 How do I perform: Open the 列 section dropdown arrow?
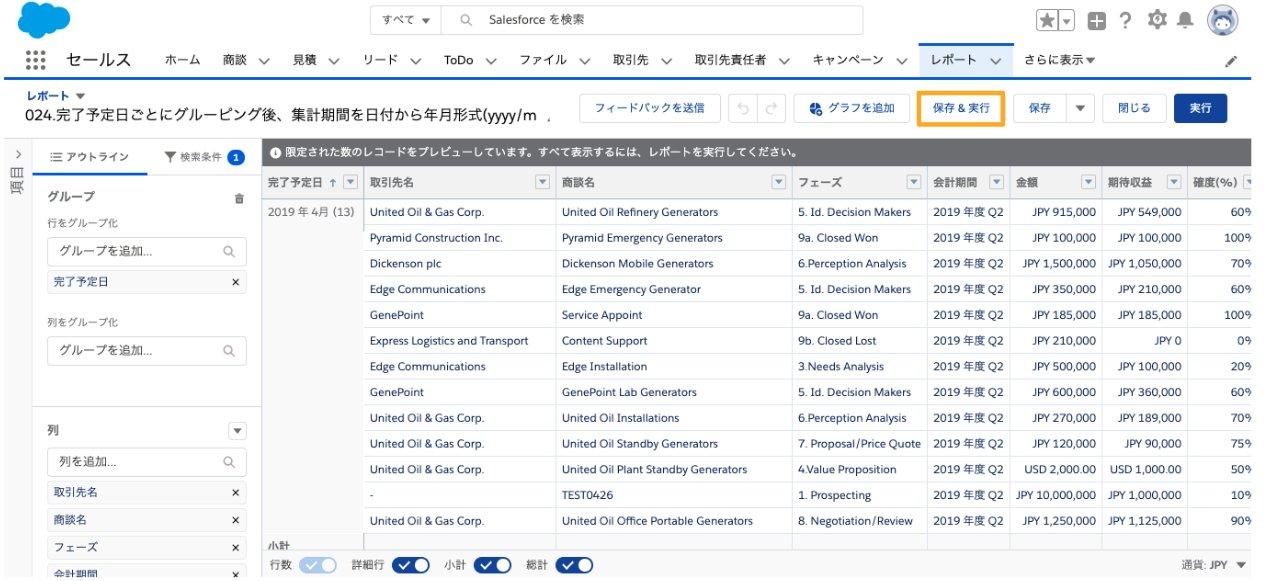pos(237,431)
